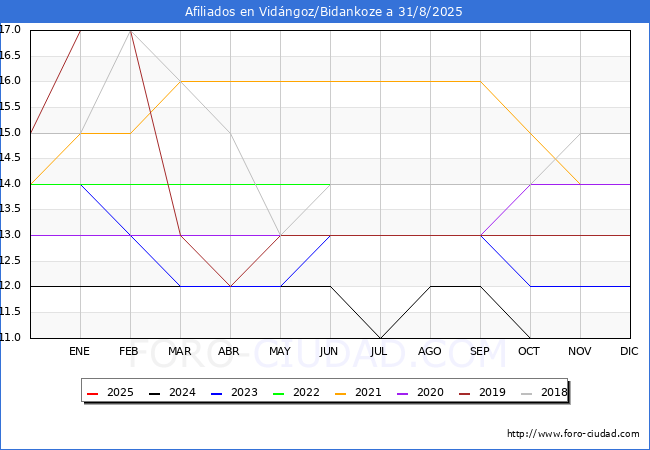Click the 14.0 y-axis value
Image resolution: width=650 pixels, height=450 pixels.
10,184
